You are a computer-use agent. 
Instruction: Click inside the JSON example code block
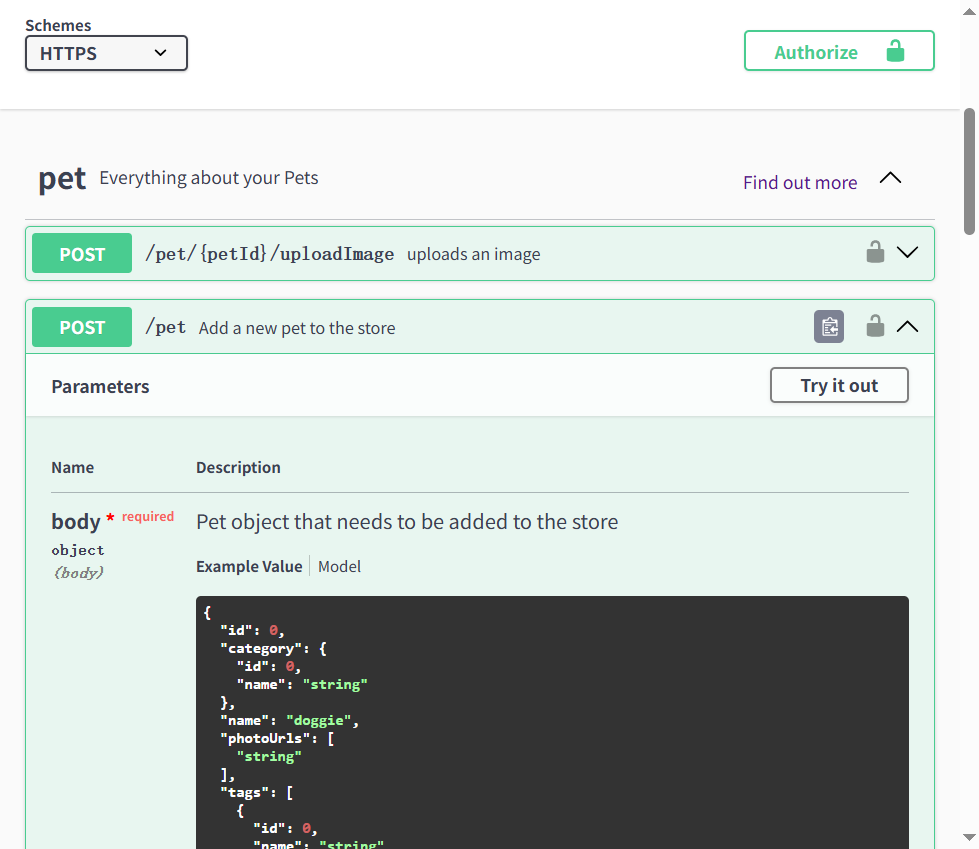coord(552,720)
